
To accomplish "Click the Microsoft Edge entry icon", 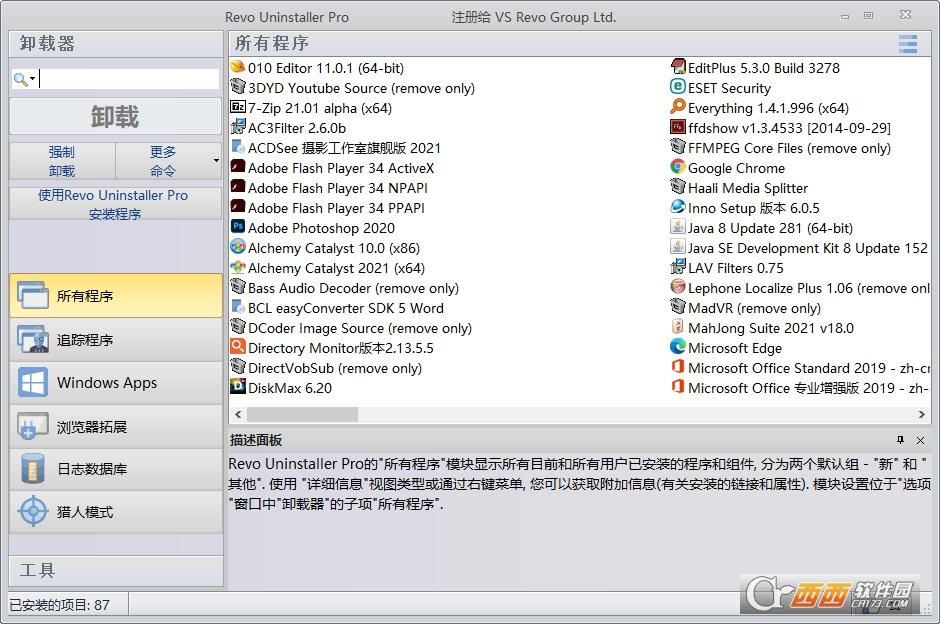I will (x=680, y=348).
